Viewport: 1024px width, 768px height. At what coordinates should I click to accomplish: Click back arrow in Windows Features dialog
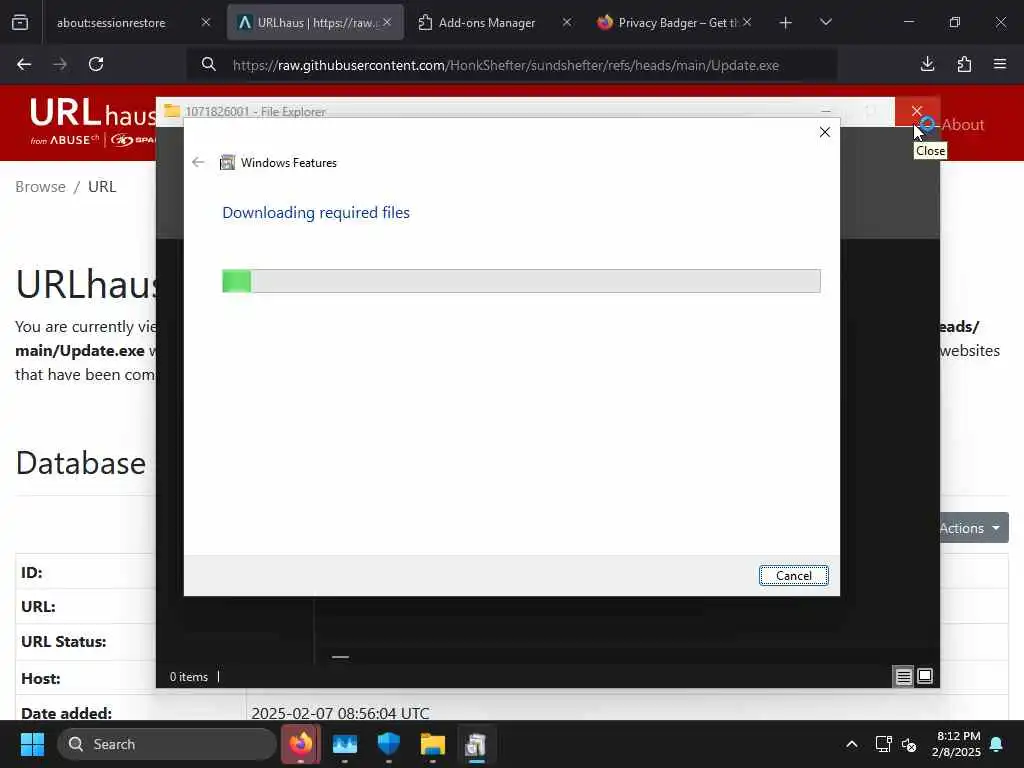coord(198,162)
